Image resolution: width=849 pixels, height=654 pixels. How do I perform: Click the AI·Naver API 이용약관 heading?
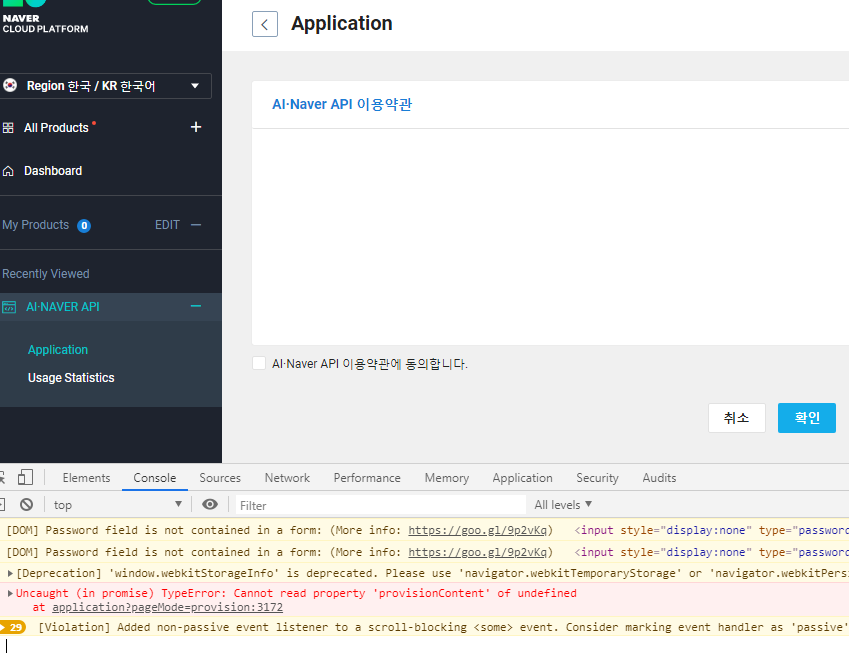tap(342, 104)
